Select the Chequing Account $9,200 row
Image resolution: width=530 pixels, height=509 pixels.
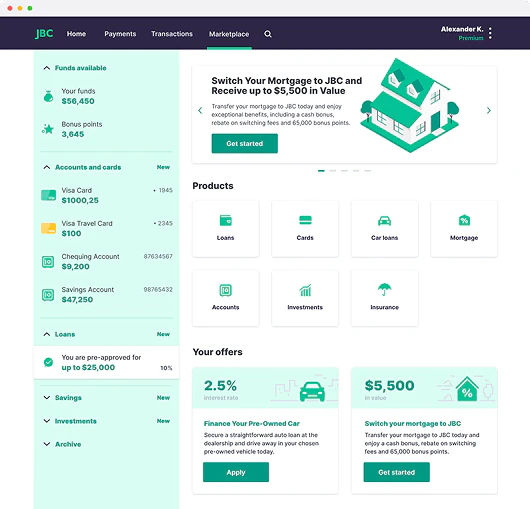[x=106, y=262]
